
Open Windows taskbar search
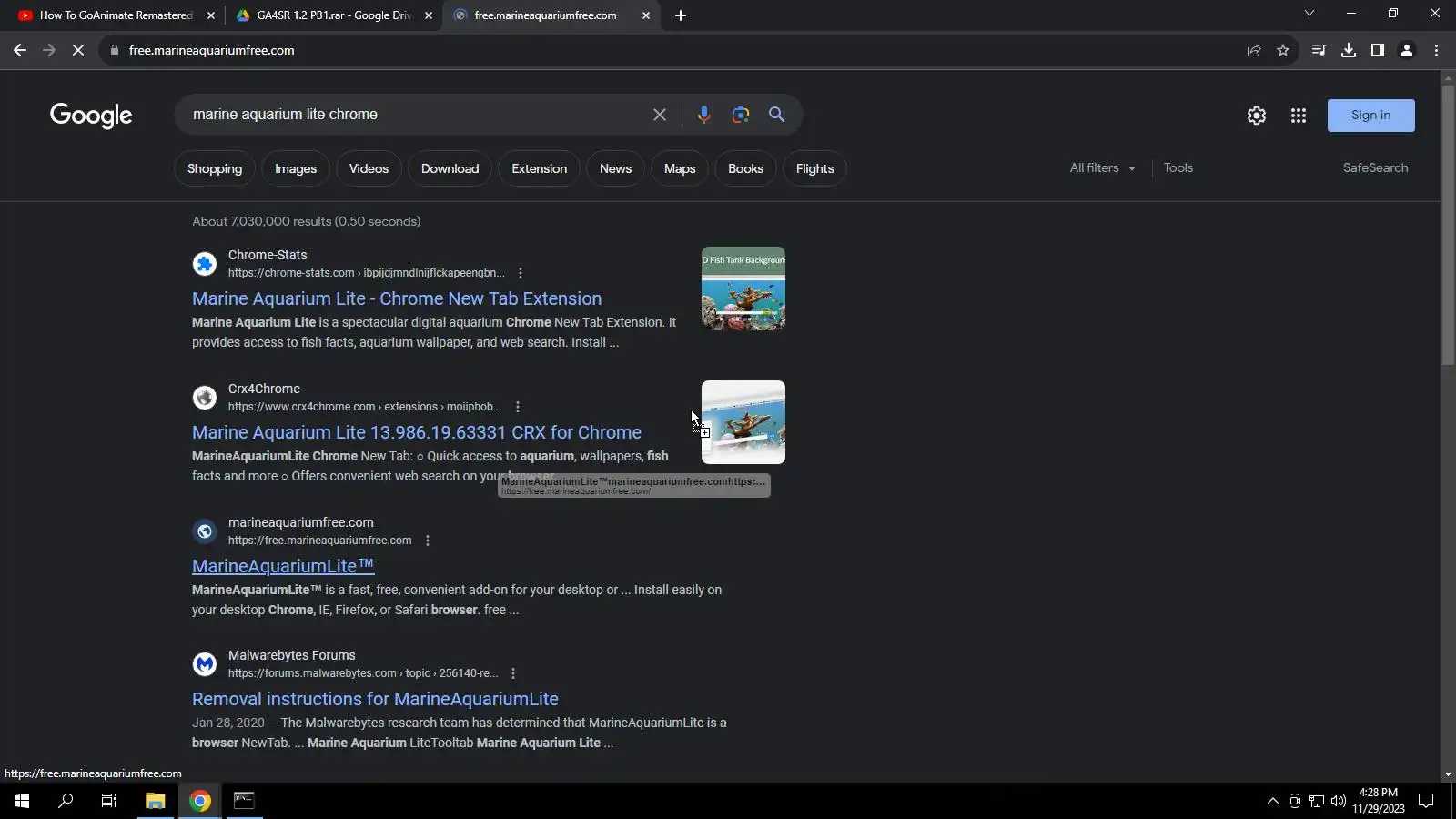coord(66,801)
